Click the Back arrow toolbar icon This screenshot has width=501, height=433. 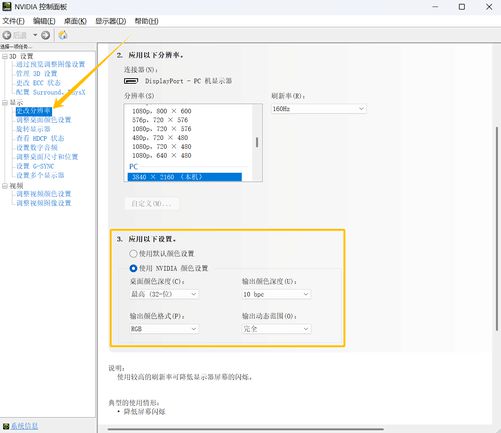[7, 35]
